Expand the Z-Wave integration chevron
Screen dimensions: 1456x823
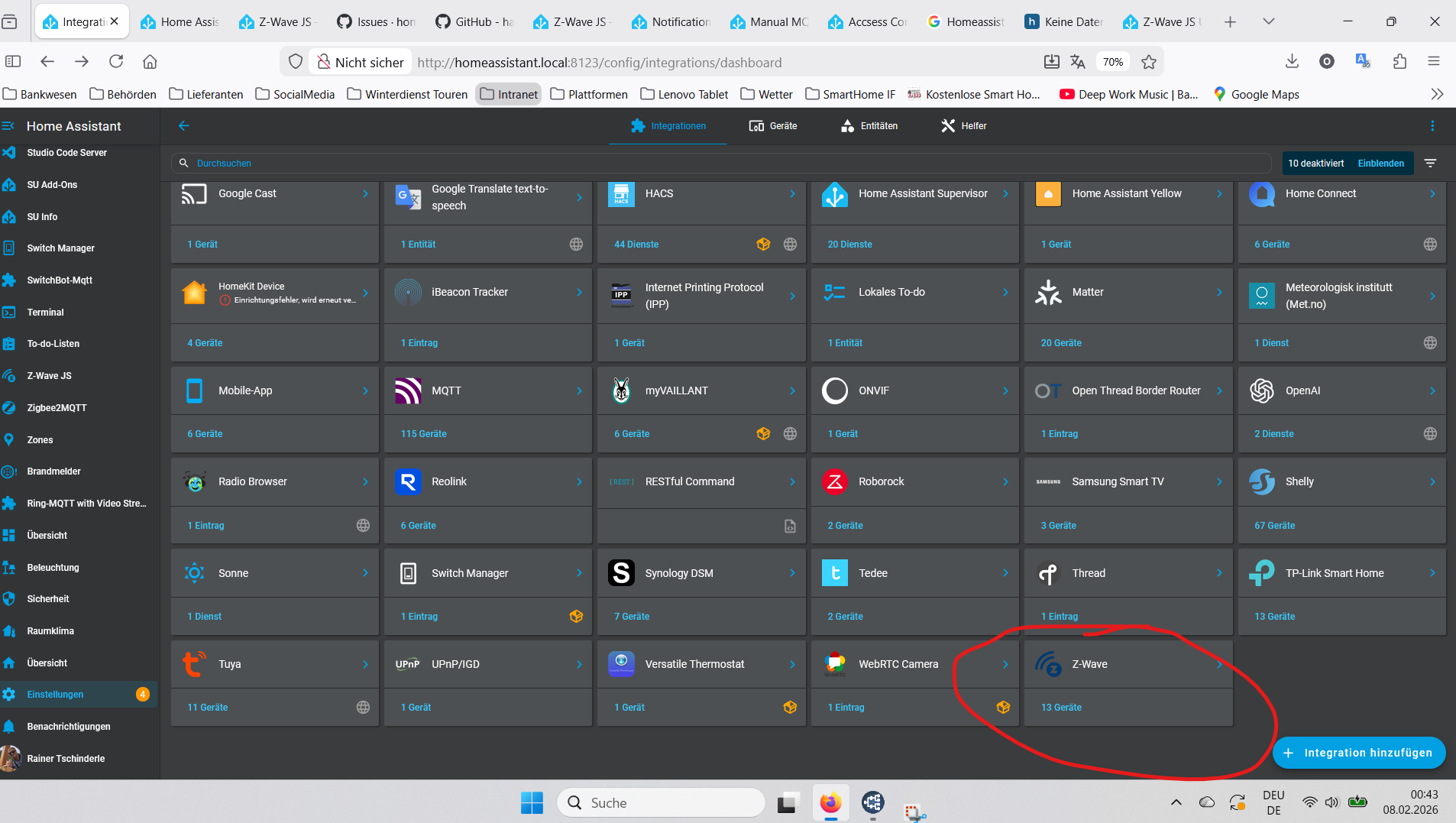click(x=1219, y=664)
